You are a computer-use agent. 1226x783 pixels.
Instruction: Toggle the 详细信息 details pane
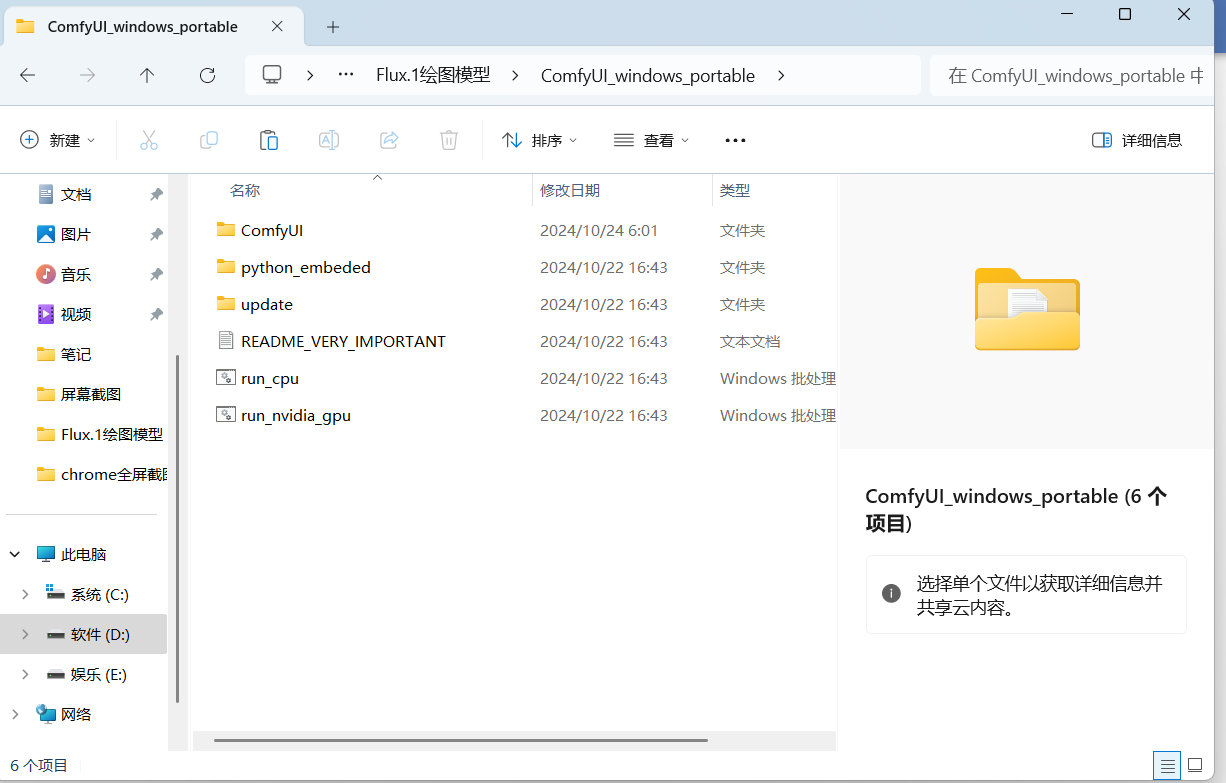(x=1137, y=140)
